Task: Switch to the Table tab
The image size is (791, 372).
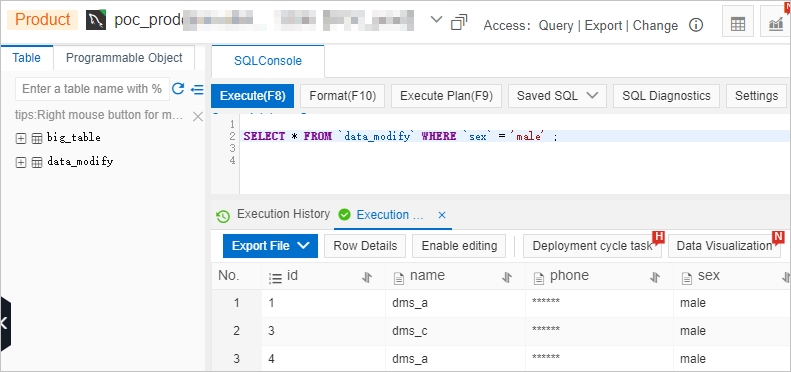Action: pyautogui.click(x=27, y=58)
